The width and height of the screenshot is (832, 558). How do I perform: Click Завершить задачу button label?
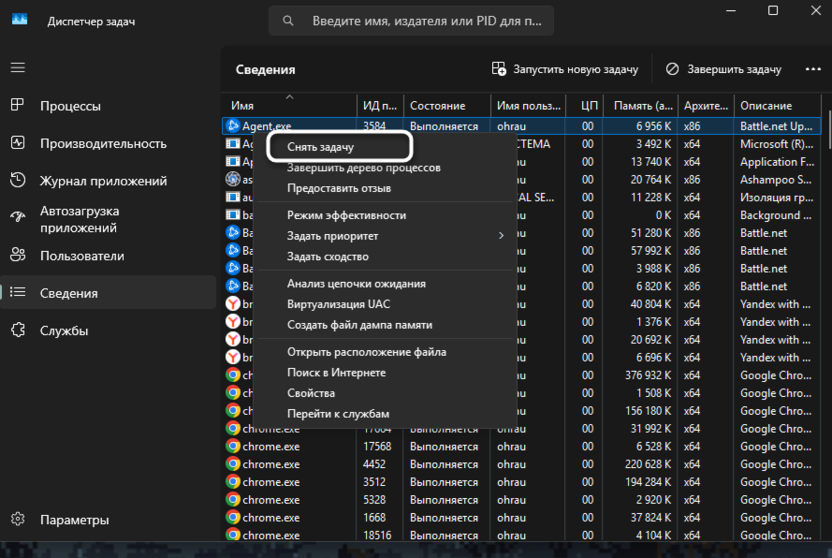(x=734, y=69)
